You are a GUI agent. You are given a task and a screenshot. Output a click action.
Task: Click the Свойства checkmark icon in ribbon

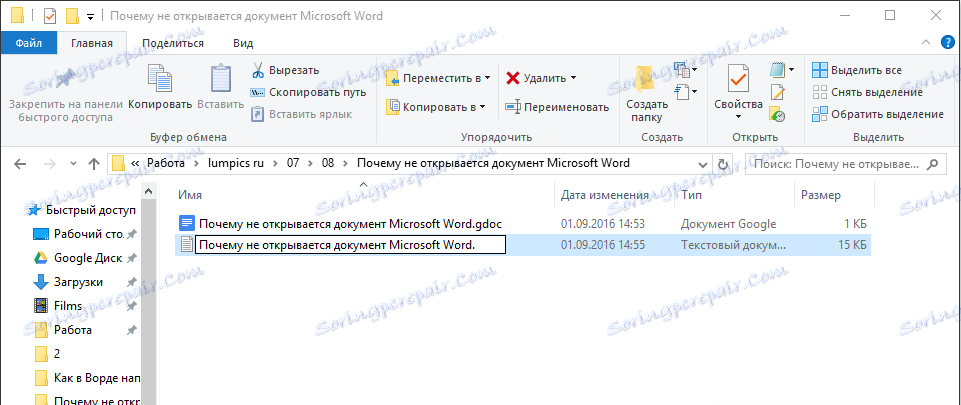(x=738, y=80)
